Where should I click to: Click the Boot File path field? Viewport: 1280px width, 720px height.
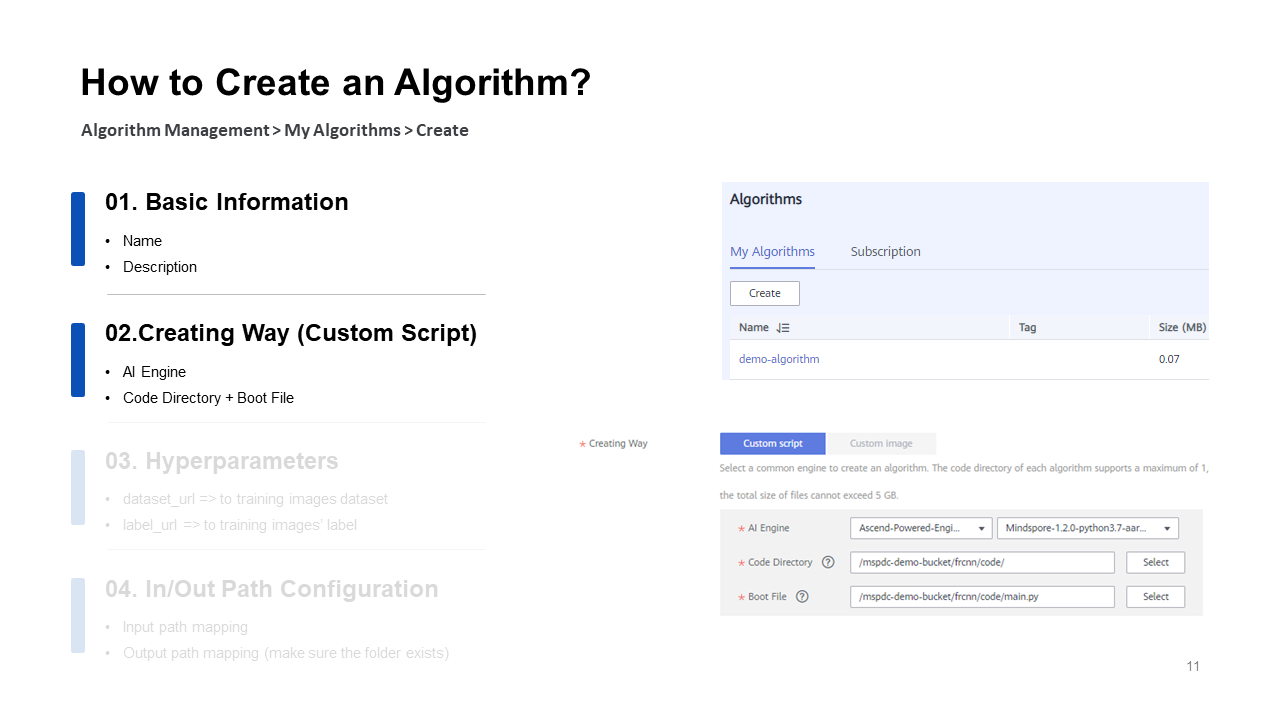coord(981,597)
